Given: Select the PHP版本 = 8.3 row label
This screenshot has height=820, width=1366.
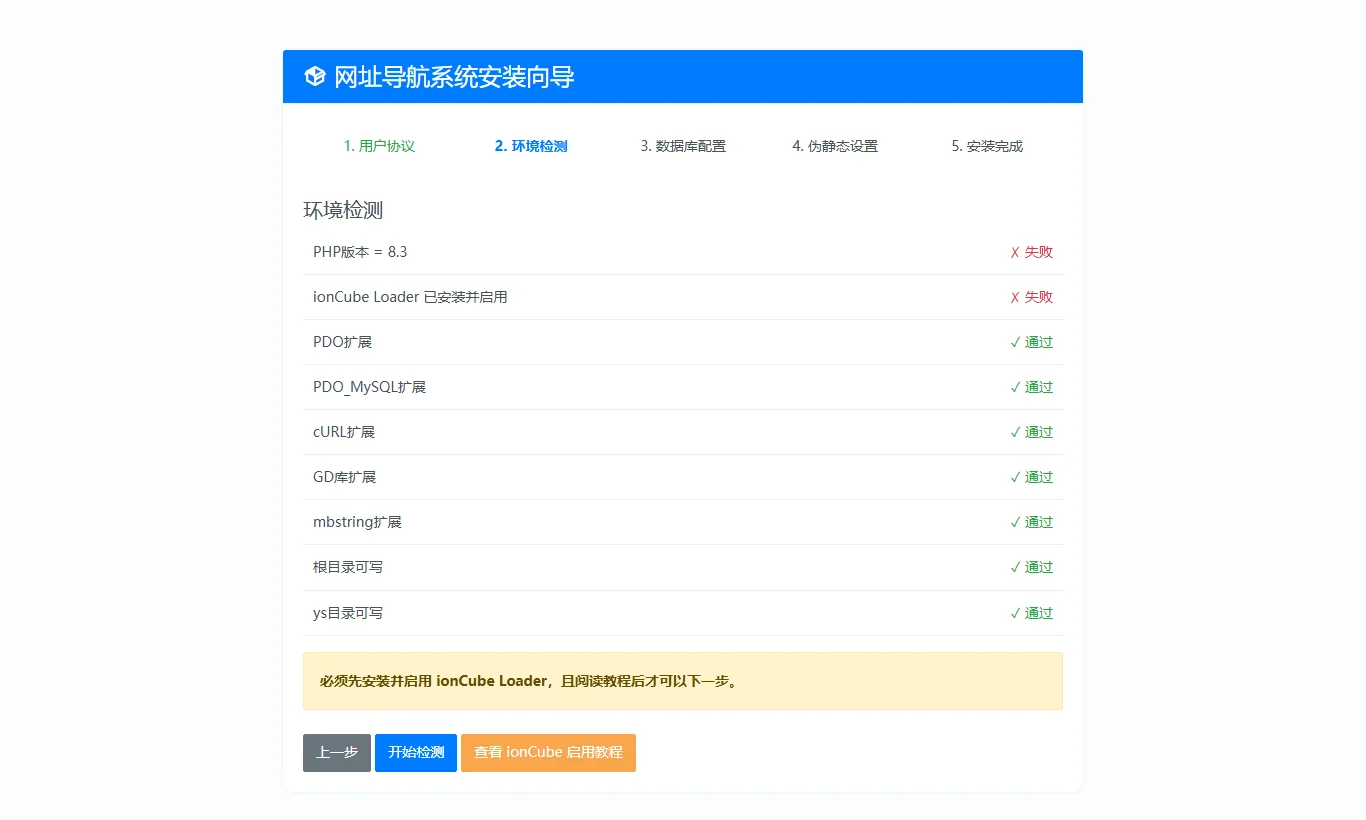Looking at the screenshot, I should pyautogui.click(x=360, y=252).
